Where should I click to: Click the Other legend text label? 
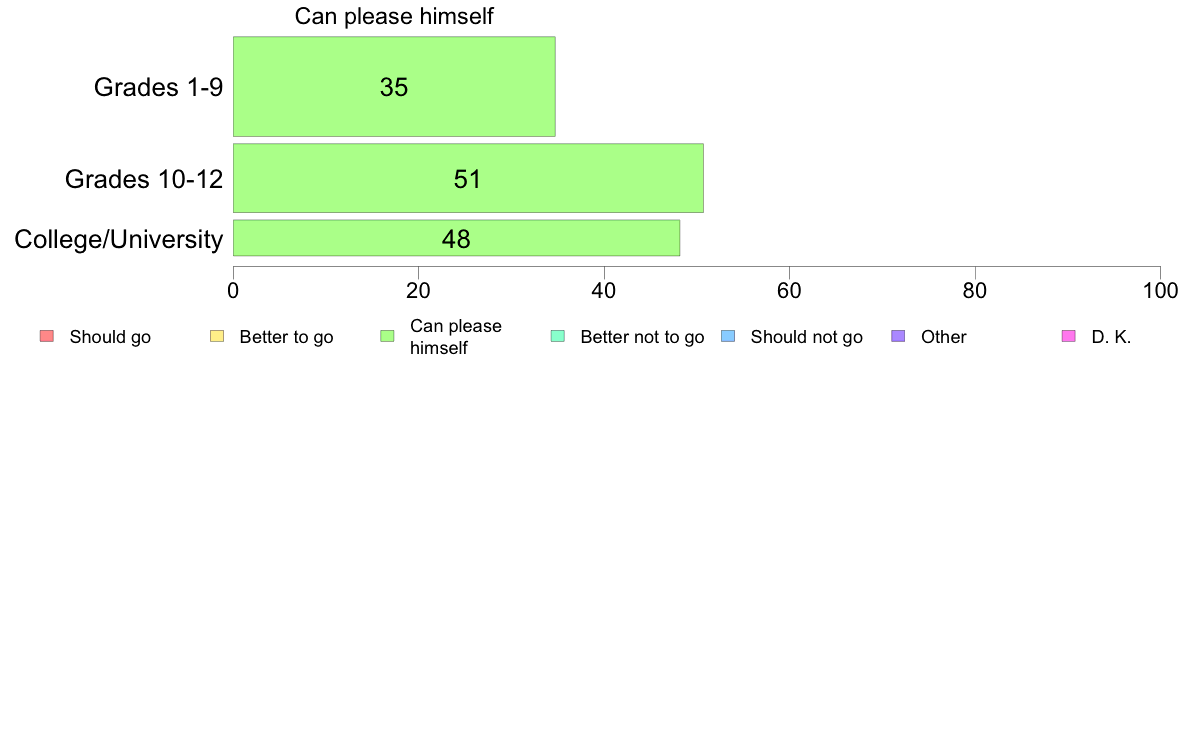pos(943,337)
